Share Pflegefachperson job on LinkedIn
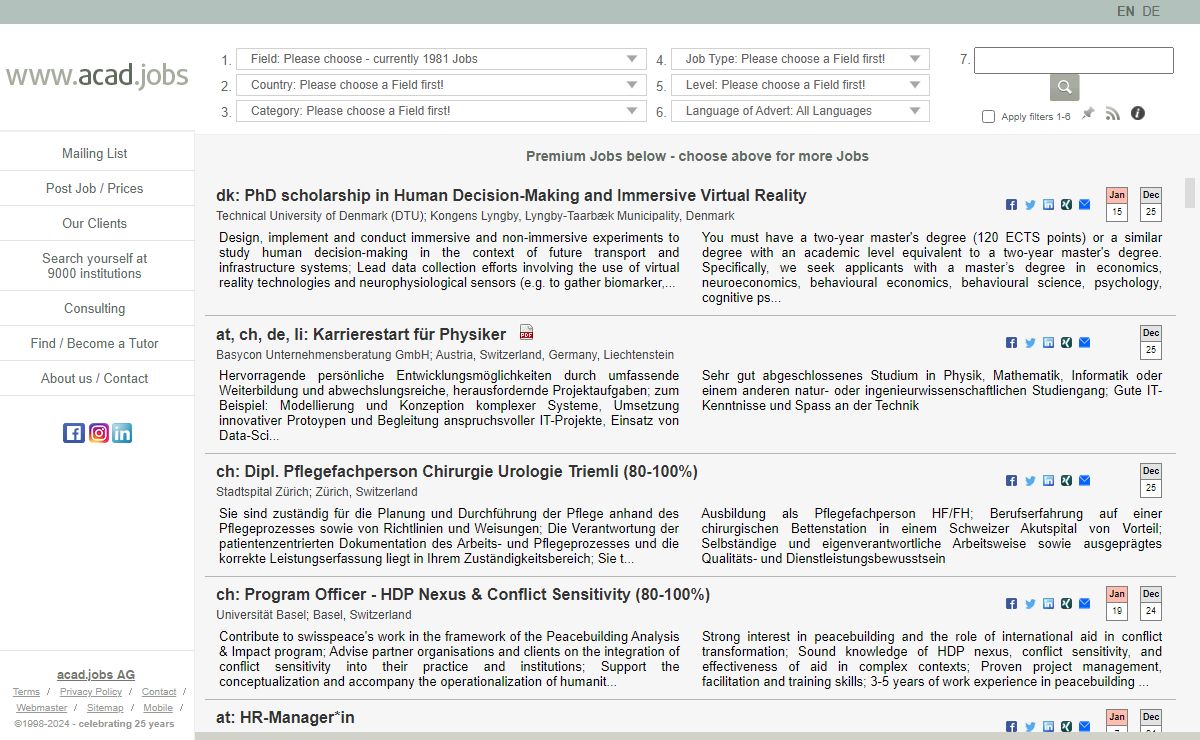 tap(1048, 480)
